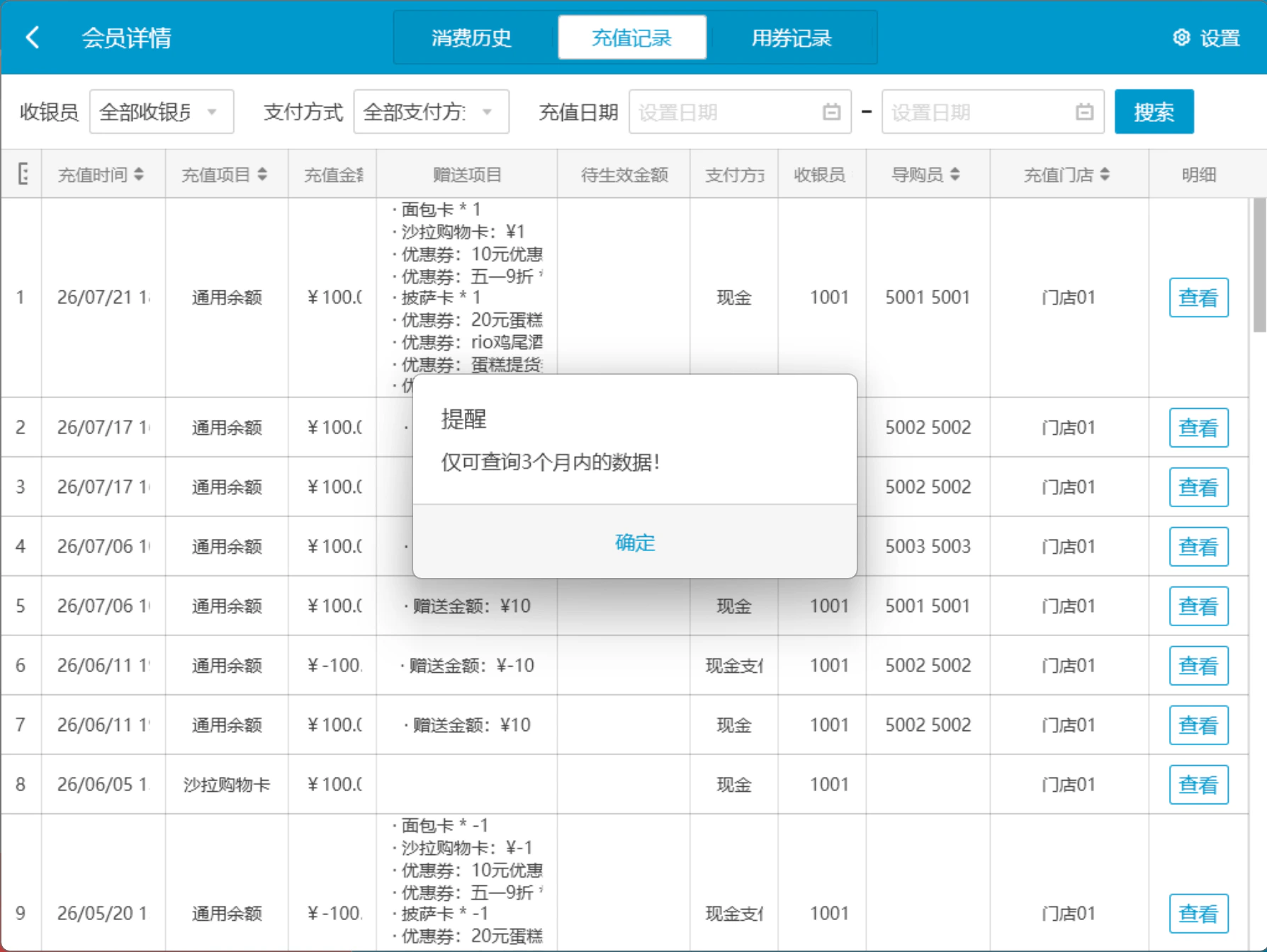The height and width of the screenshot is (952, 1267).
Task: Click the back arrow icon
Action: pyautogui.click(x=33, y=38)
